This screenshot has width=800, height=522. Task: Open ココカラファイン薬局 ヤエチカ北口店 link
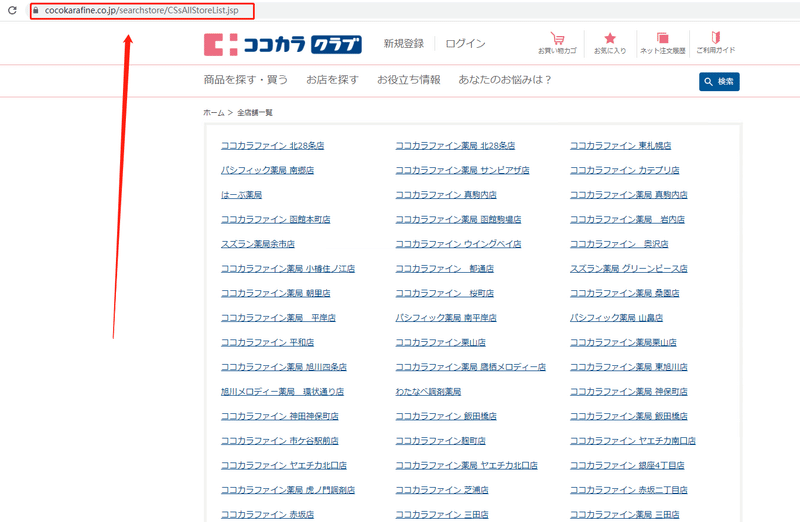pos(466,465)
